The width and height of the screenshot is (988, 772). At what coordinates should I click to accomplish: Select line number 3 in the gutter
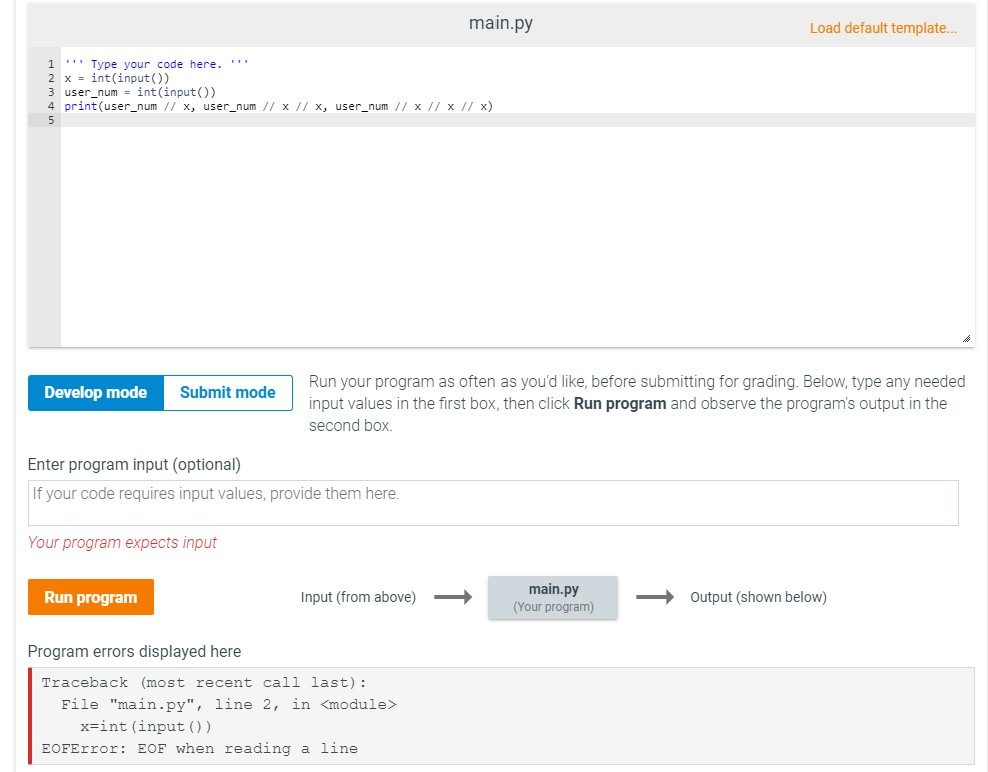click(50, 91)
